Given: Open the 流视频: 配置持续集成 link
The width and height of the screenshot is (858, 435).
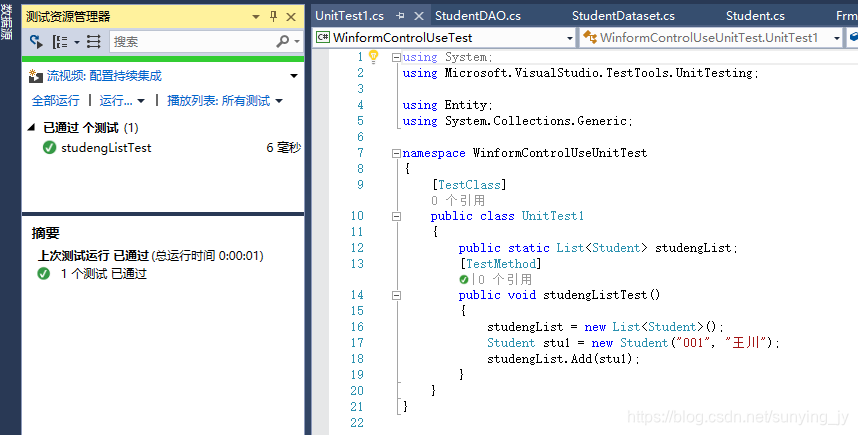Looking at the screenshot, I should coord(104,76).
